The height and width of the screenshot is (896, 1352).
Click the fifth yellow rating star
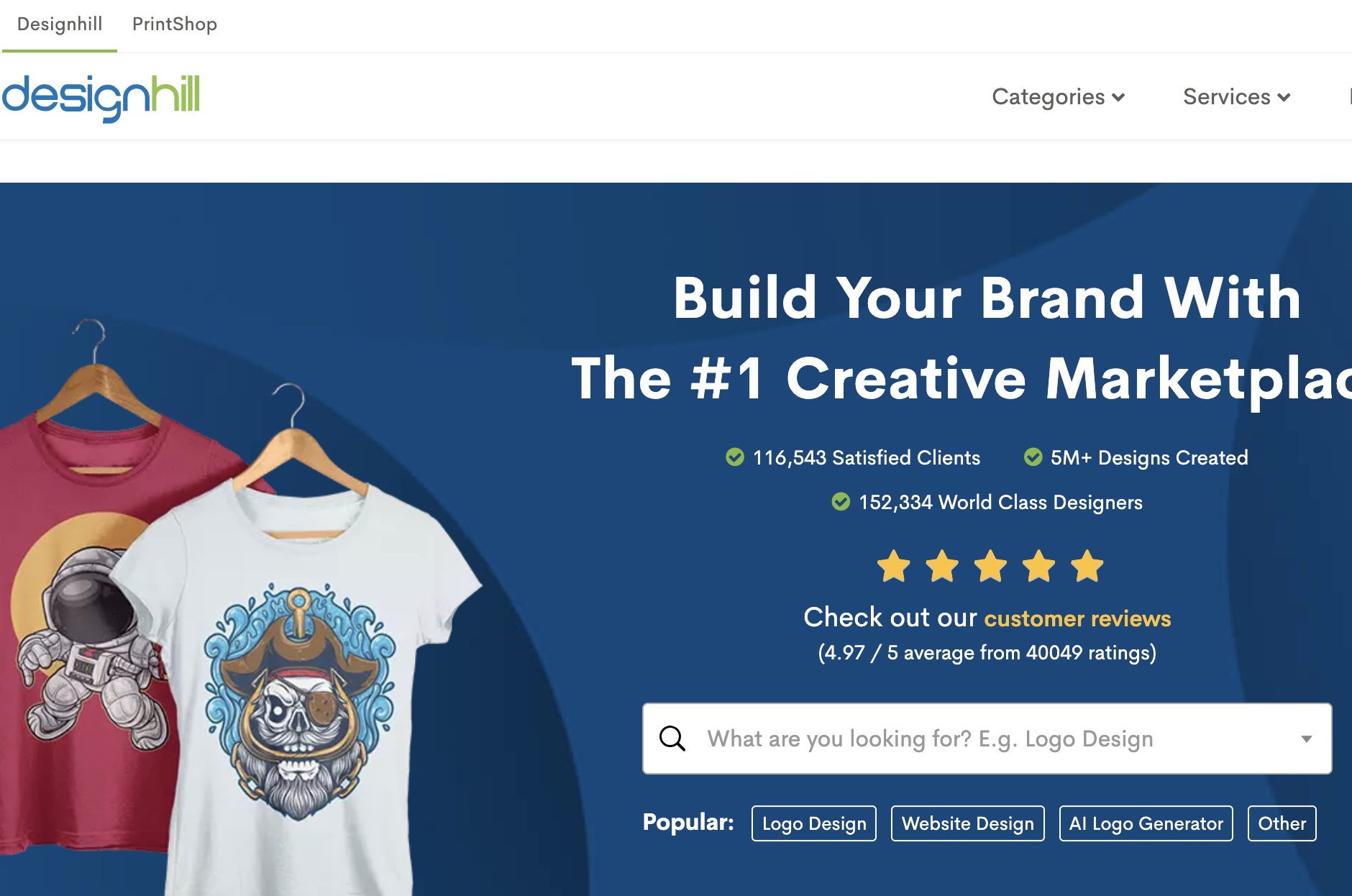[x=1087, y=566]
